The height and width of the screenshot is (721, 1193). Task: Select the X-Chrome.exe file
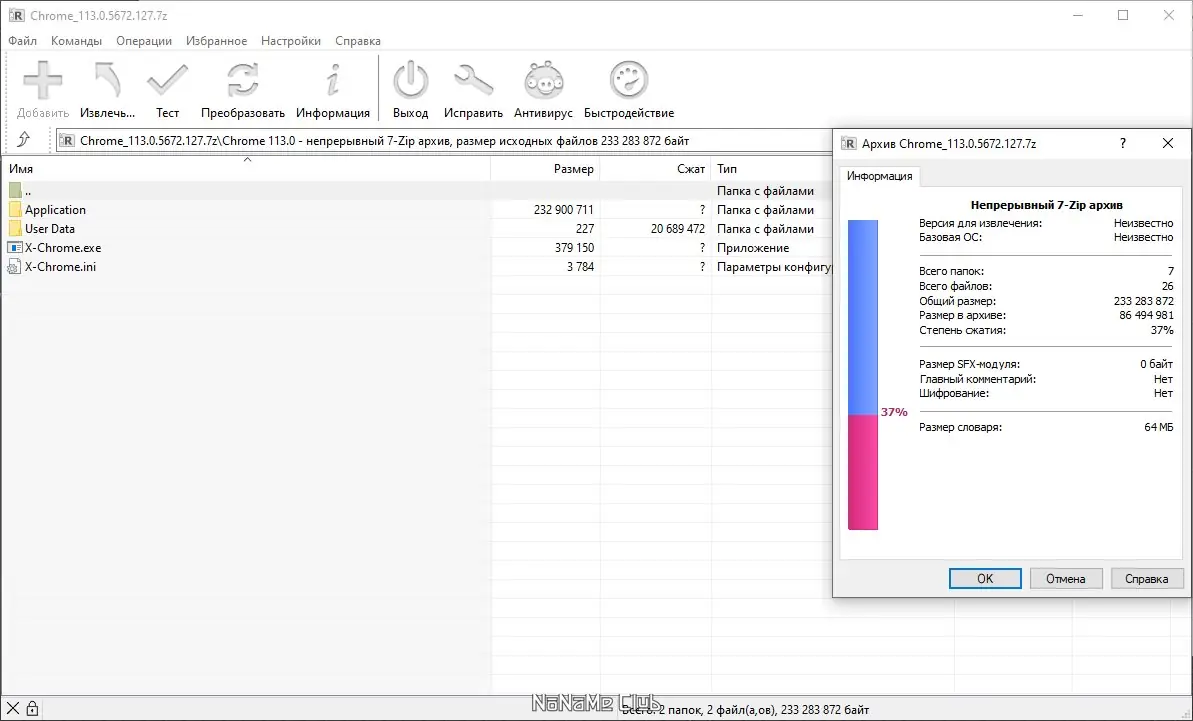click(61, 247)
